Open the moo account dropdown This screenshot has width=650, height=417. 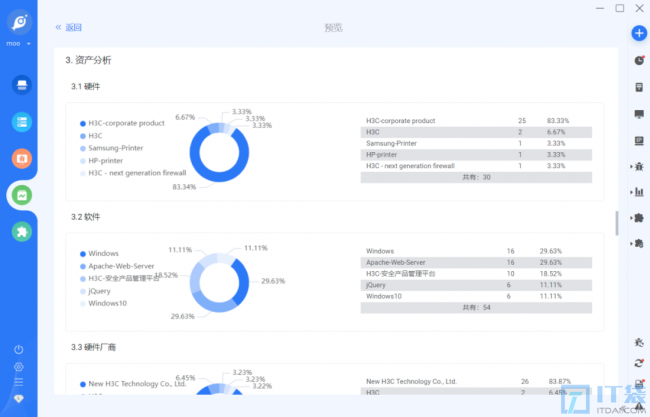(19, 44)
